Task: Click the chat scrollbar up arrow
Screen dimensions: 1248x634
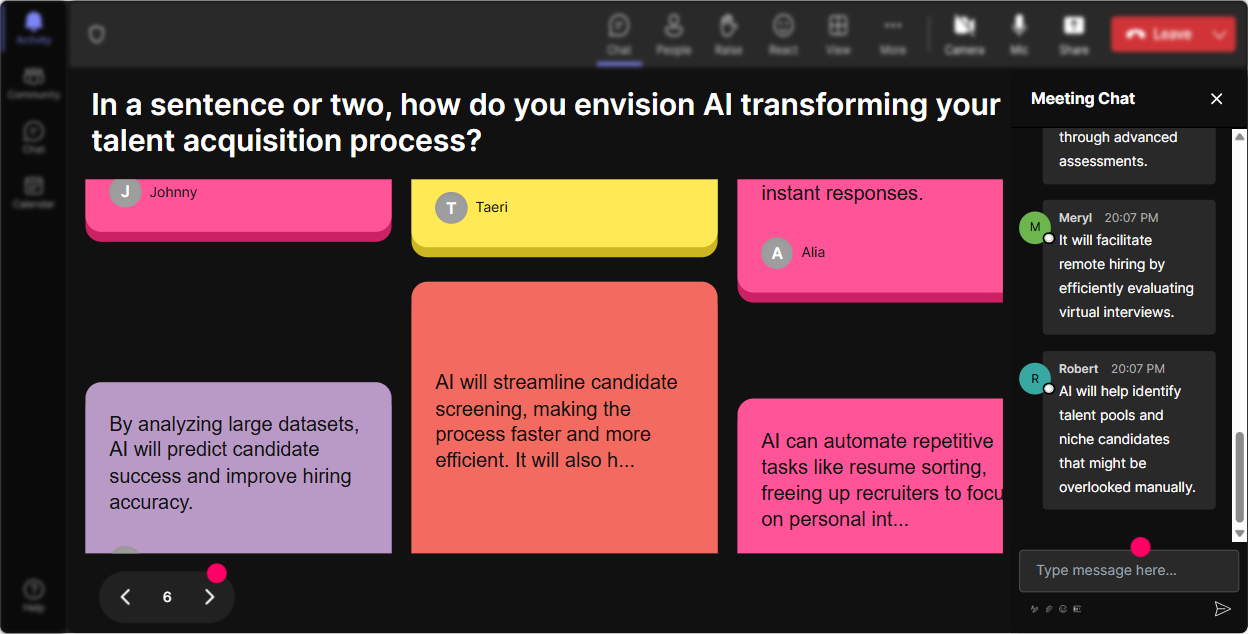Action: tap(1240, 136)
